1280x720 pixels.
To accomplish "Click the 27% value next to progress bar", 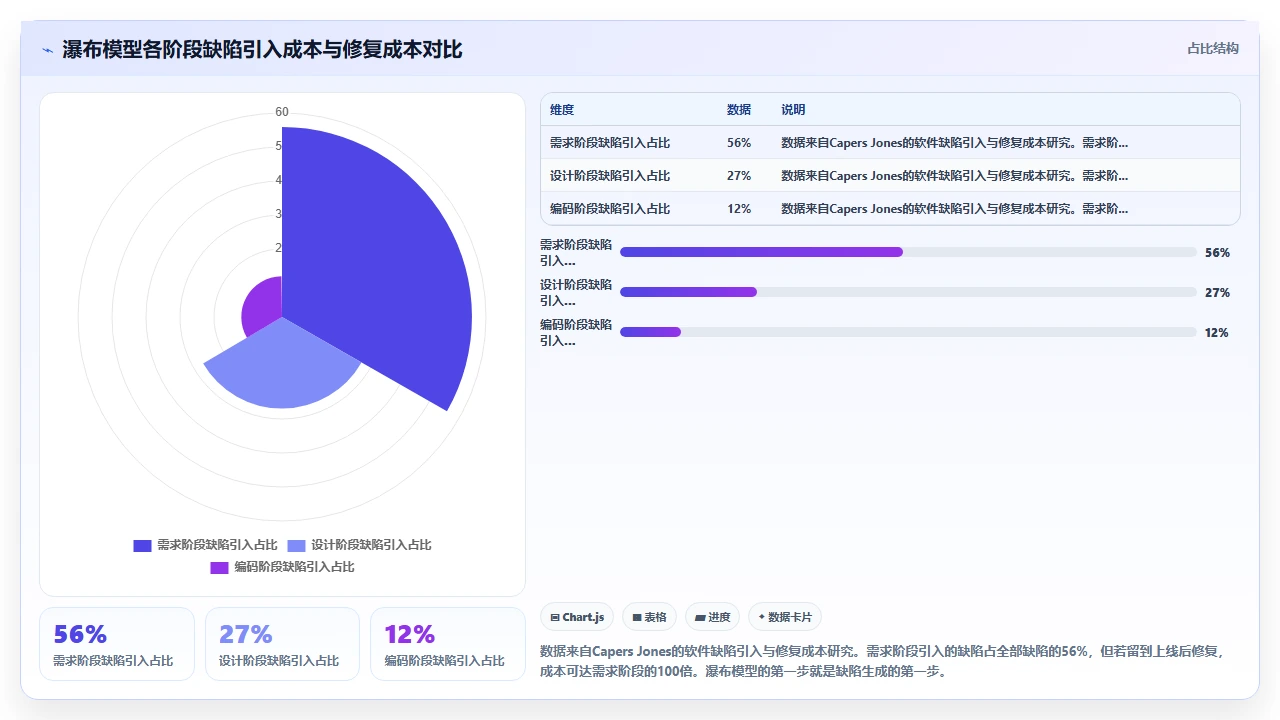I will (x=1217, y=293).
